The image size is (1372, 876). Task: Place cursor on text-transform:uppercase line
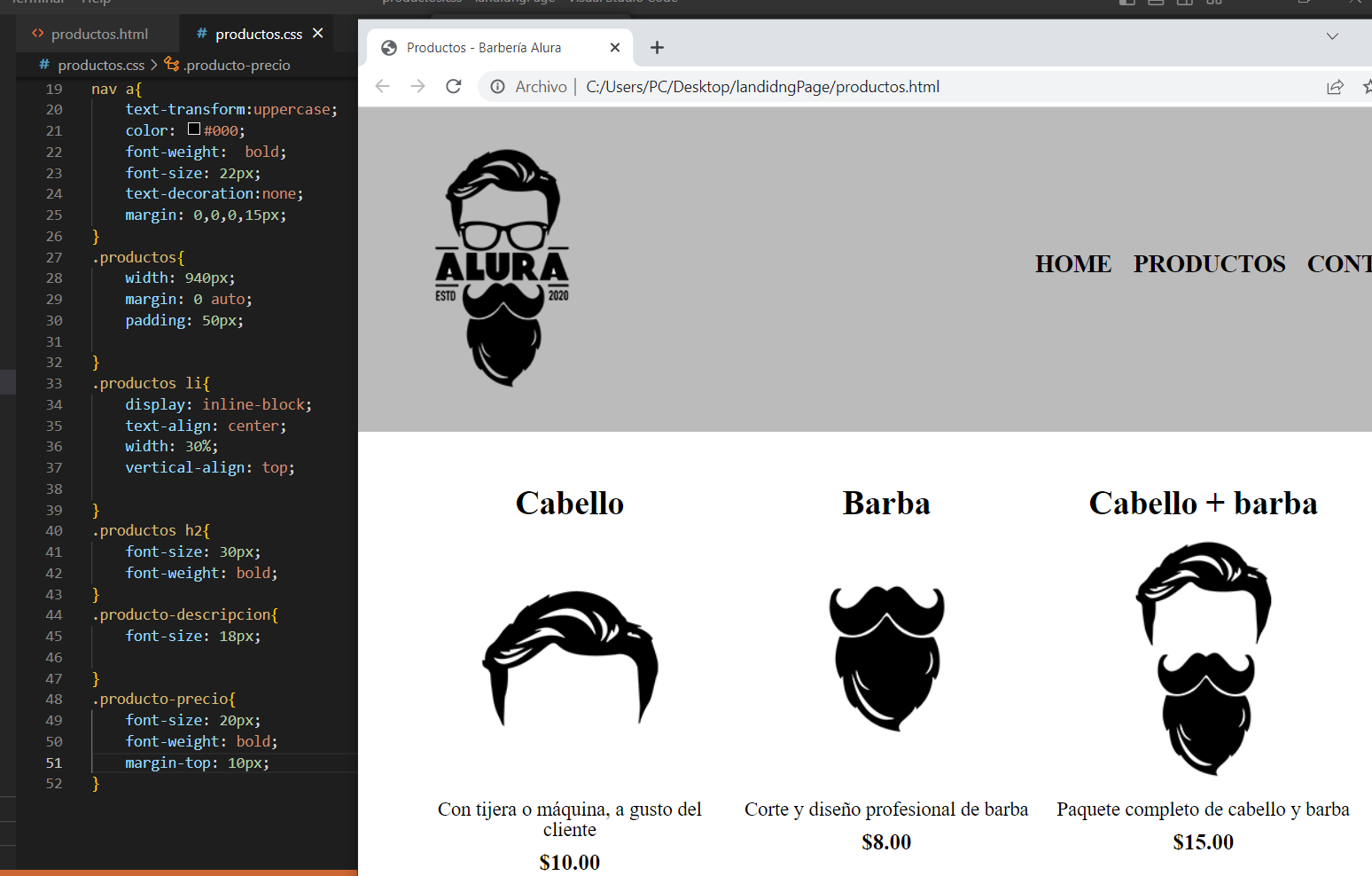click(231, 109)
